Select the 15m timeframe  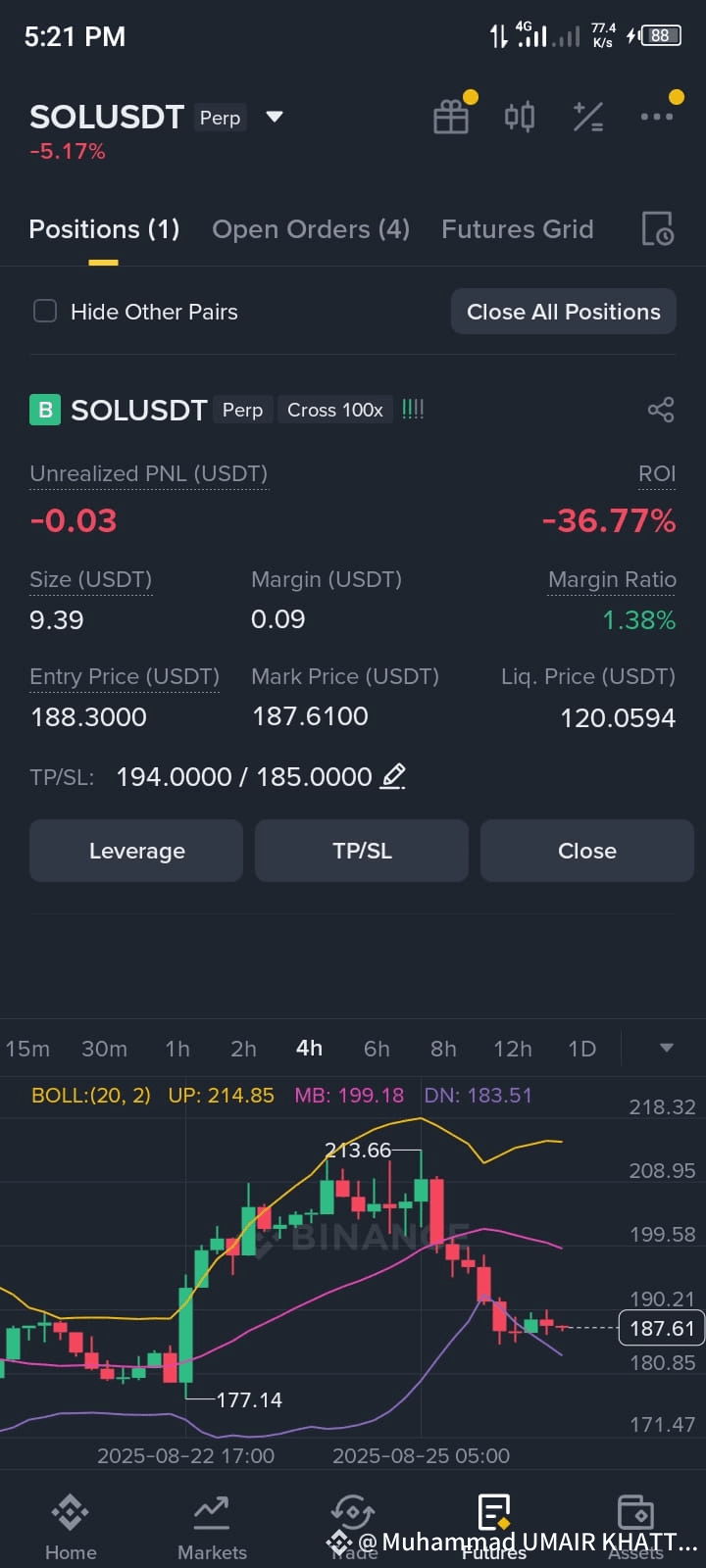click(27, 1049)
